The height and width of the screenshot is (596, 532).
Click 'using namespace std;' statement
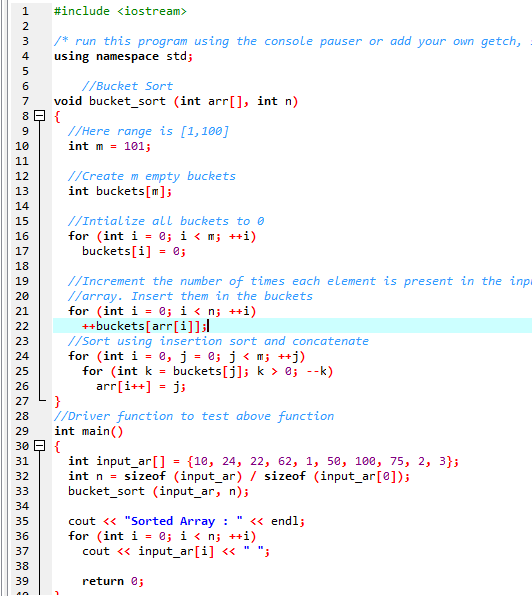(x=124, y=56)
